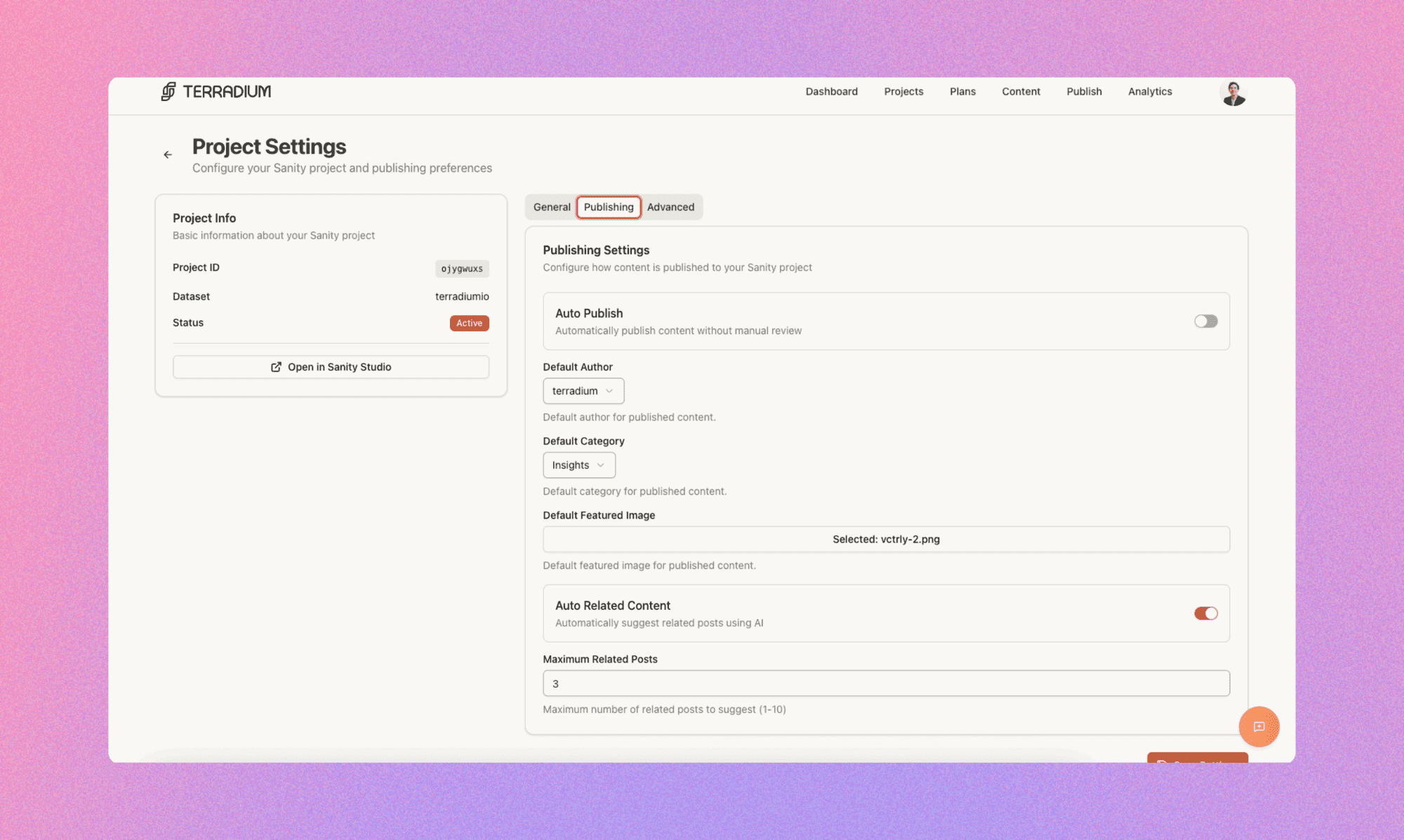
Task: Click the Selected: vctrly-2.png image selector
Action: click(x=885, y=539)
